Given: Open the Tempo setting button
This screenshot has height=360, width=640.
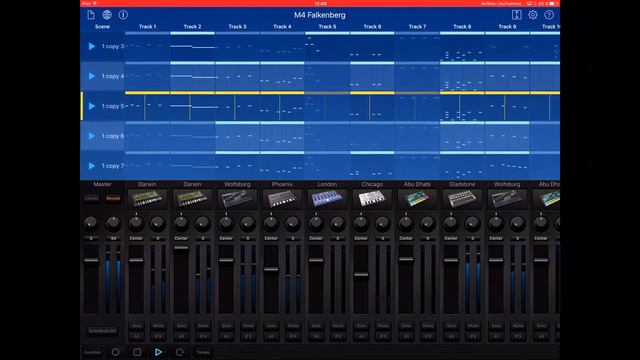Looking at the screenshot, I should pyautogui.click(x=203, y=352).
